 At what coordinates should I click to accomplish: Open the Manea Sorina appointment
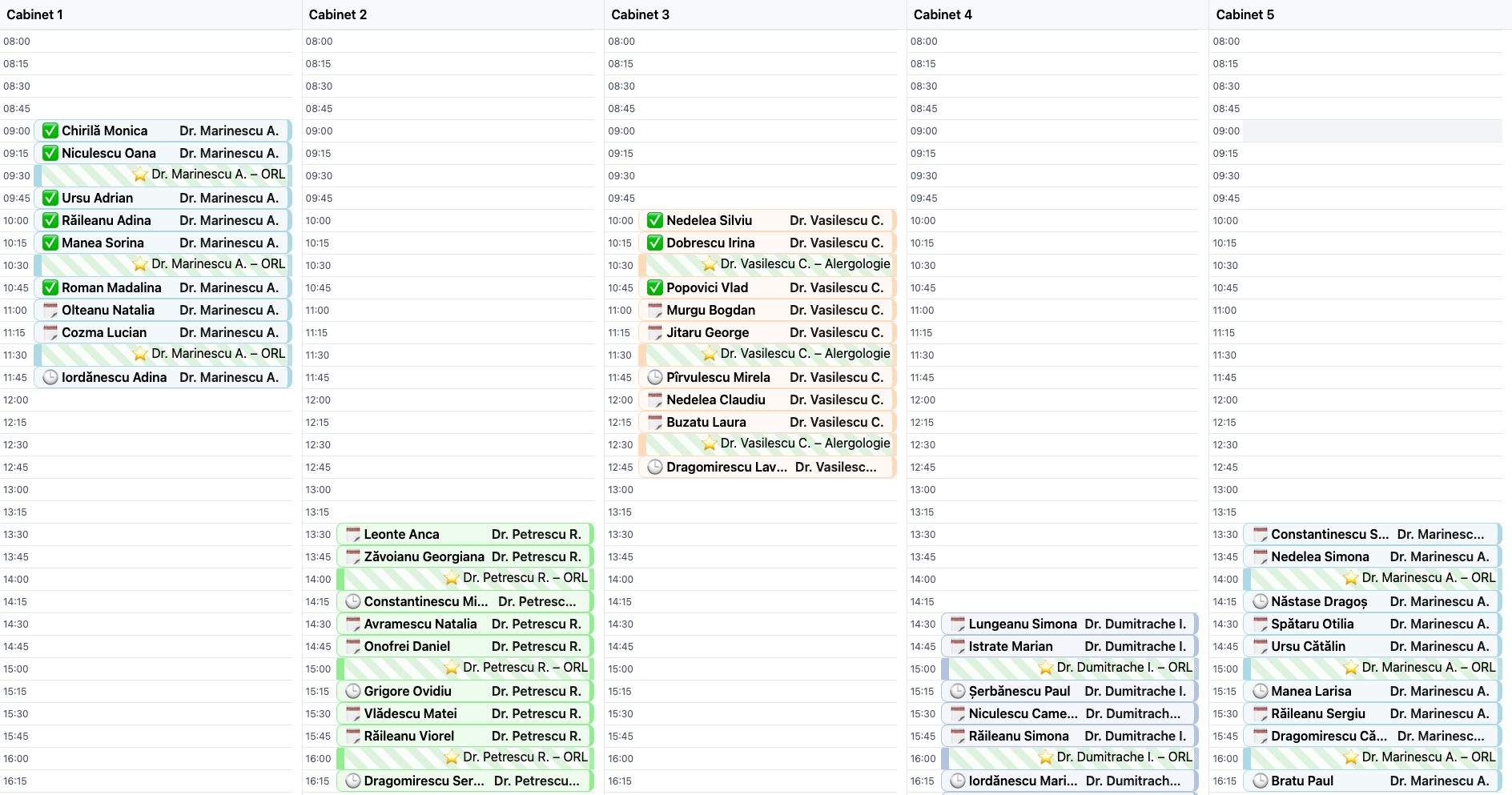(x=163, y=243)
